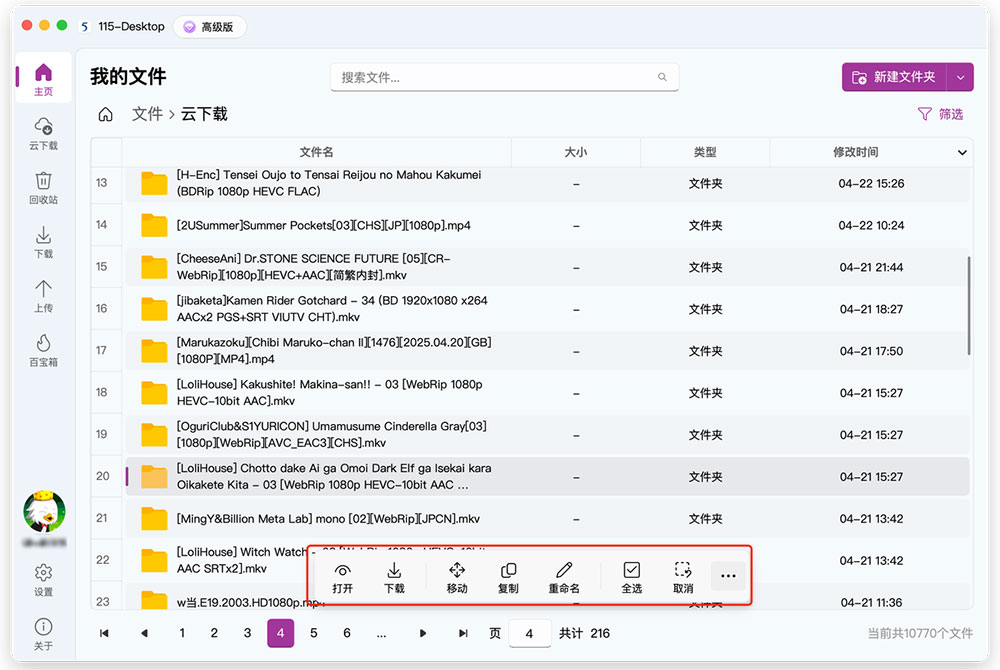Click the home breadcrumb icon beside 文件
This screenshot has height=670, width=1000.
pos(105,114)
